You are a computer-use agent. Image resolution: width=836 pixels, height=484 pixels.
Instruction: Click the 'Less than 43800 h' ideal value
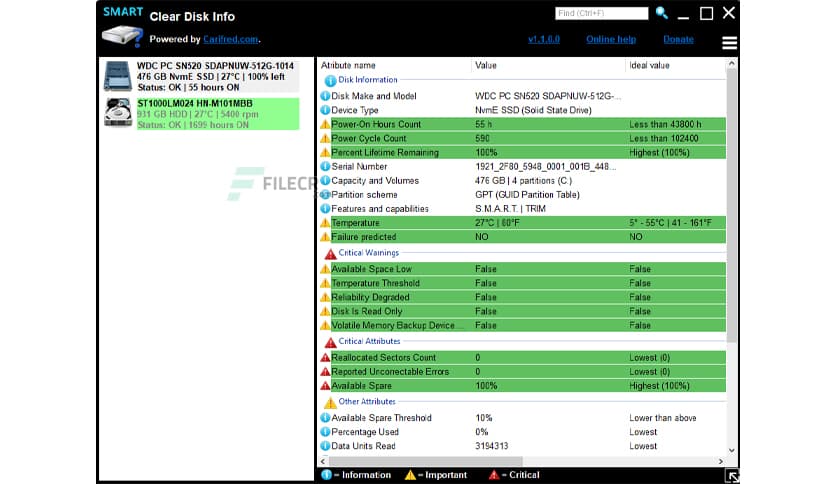[665, 124]
